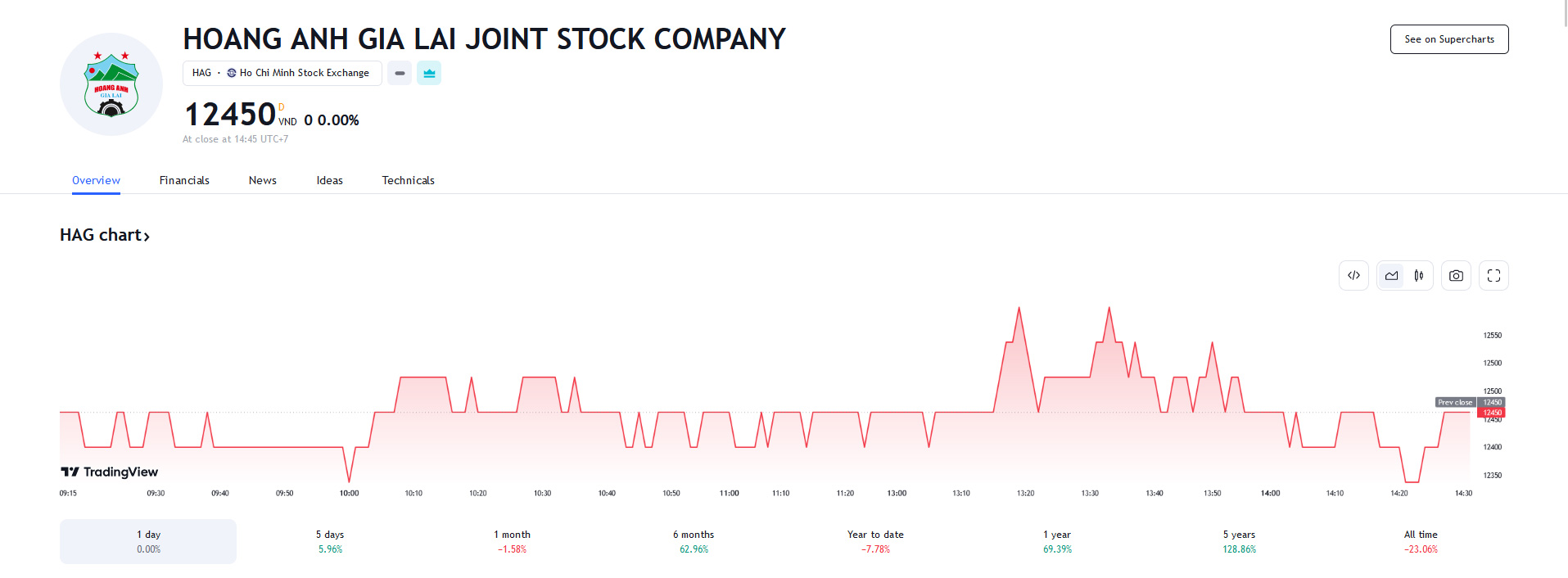
Task: Switch chart to candlestick style
Action: (1419, 276)
